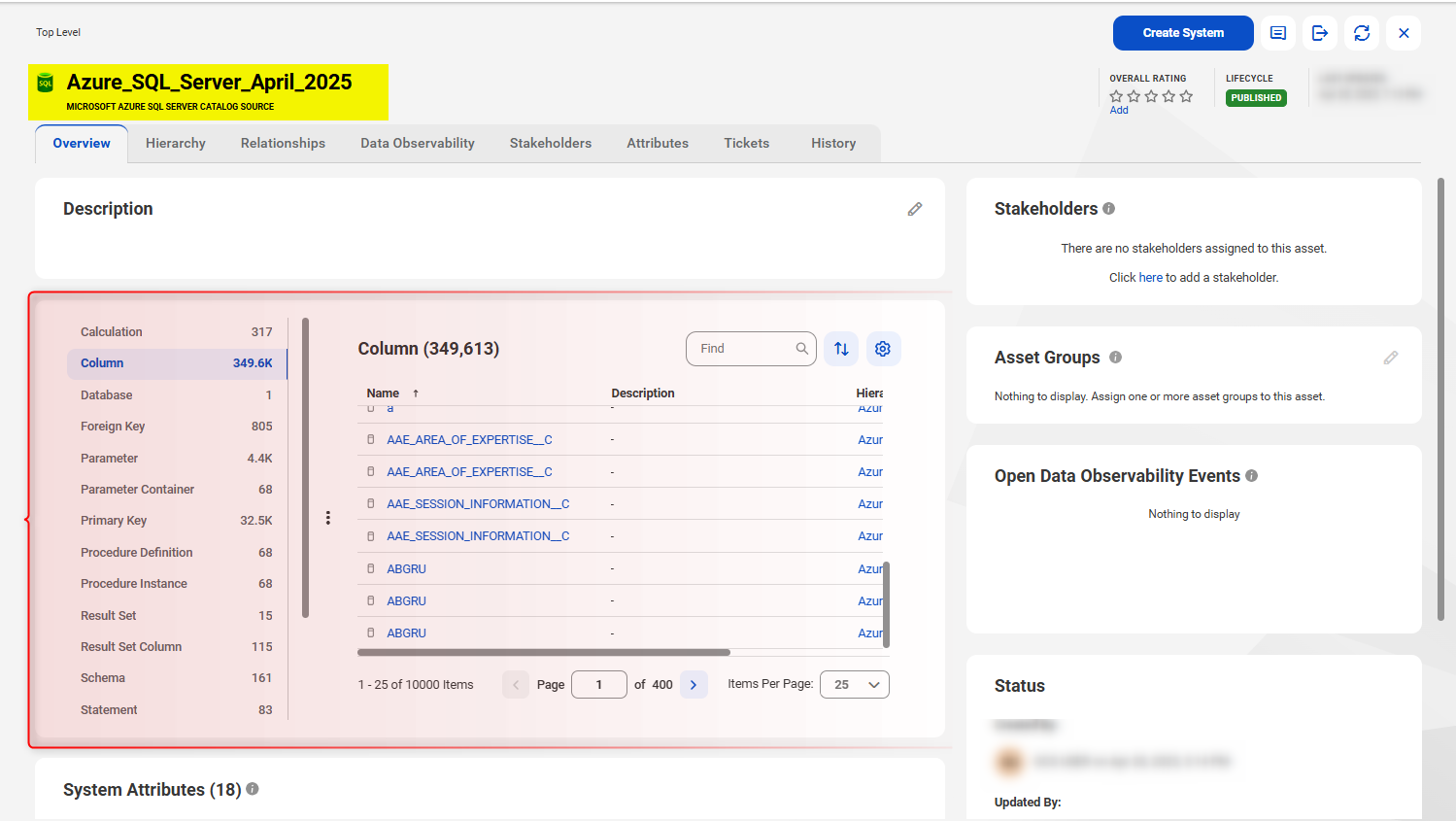Open the Relationships tab
The height and width of the screenshot is (821, 1456).
point(283,143)
